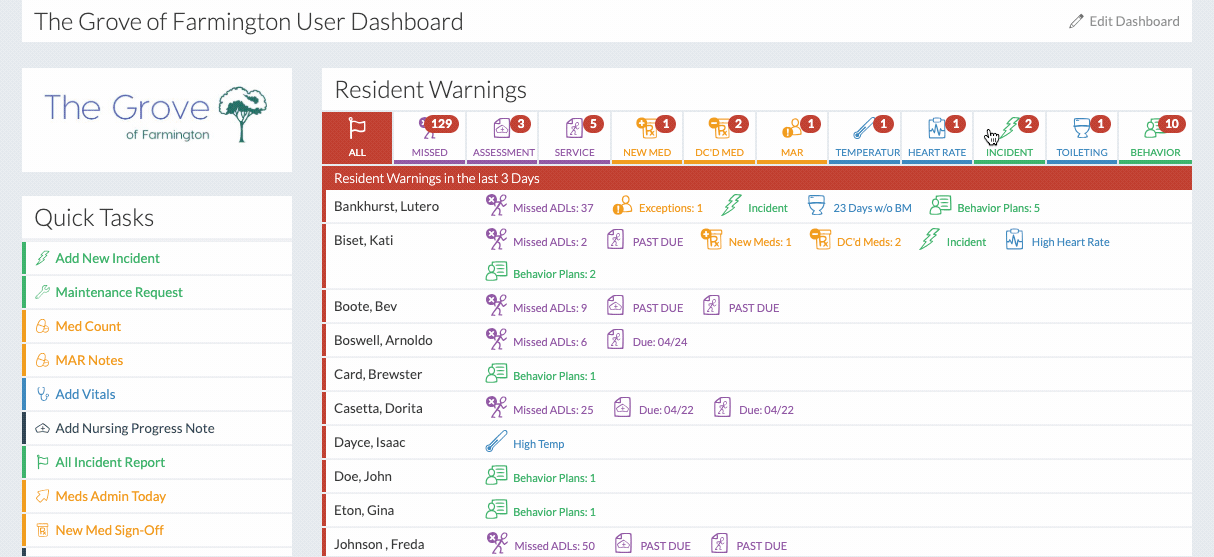The height and width of the screenshot is (557, 1214).
Task: Open Bankhurst, Lutero's 23 Days w/o BM warning
Action: (872, 208)
